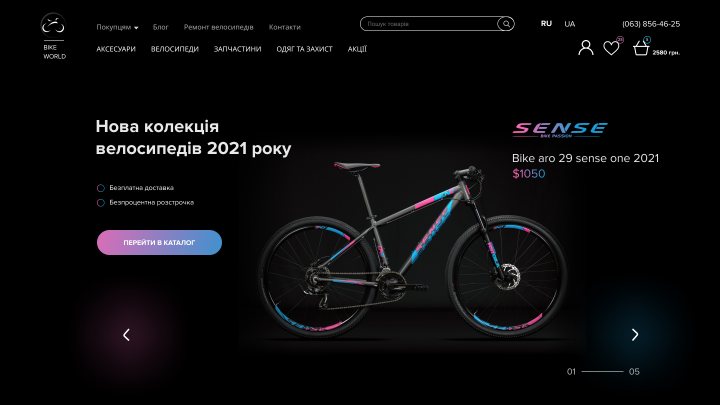This screenshot has height=405, width=720.
Task: Click Перейти в каталог button
Action: [x=159, y=242]
